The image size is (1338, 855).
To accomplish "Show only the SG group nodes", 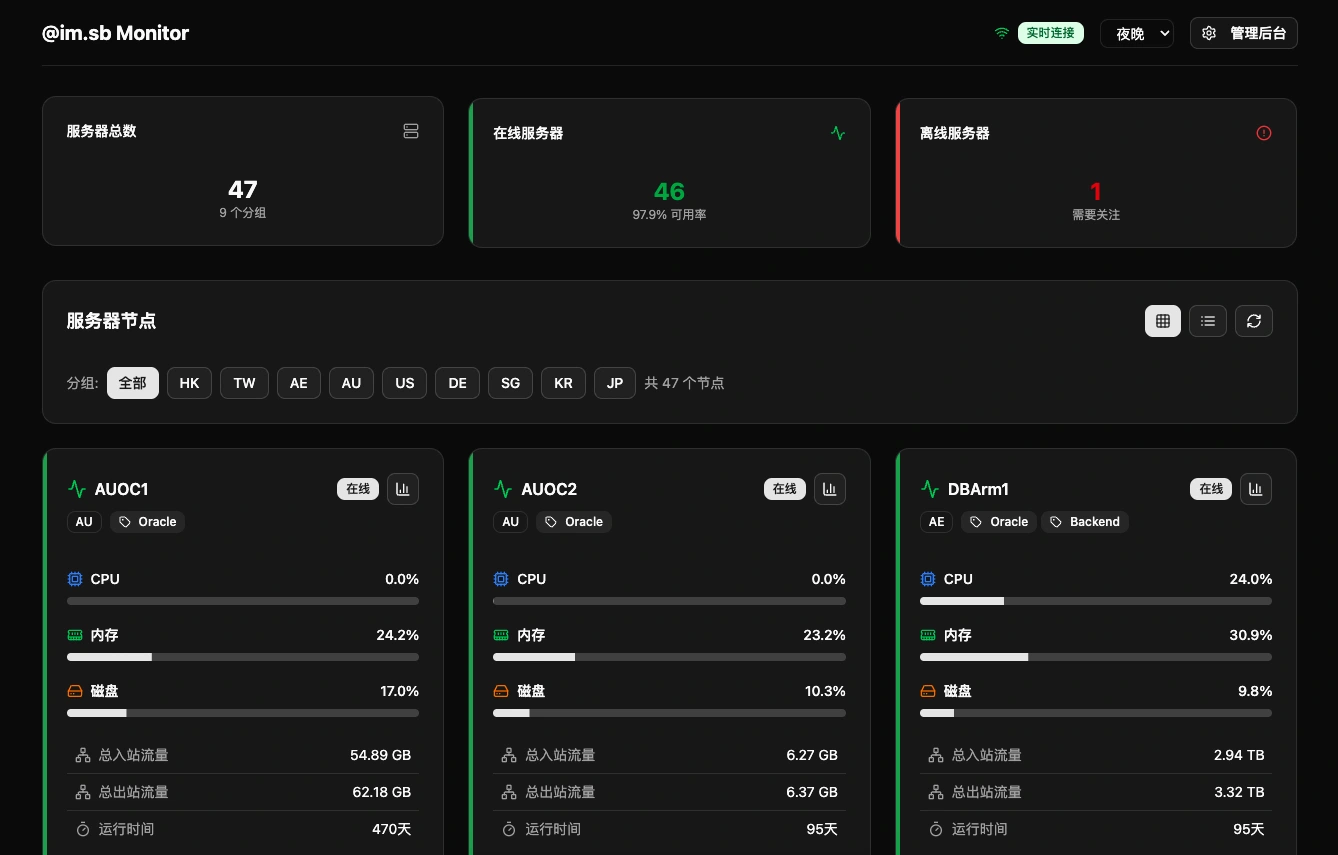I will [x=510, y=383].
